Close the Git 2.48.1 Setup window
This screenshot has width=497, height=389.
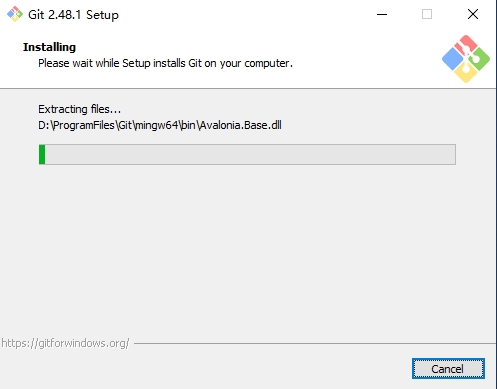[473, 14]
